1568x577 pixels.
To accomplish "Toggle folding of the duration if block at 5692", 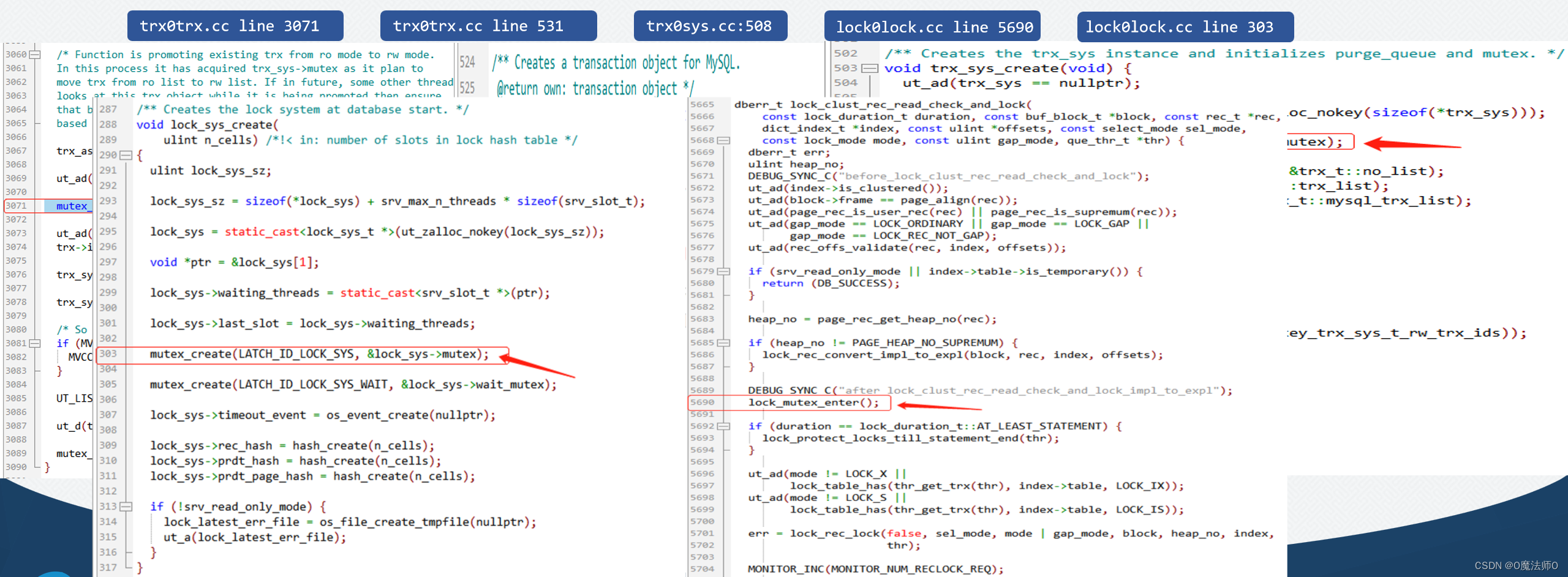I will click(724, 426).
